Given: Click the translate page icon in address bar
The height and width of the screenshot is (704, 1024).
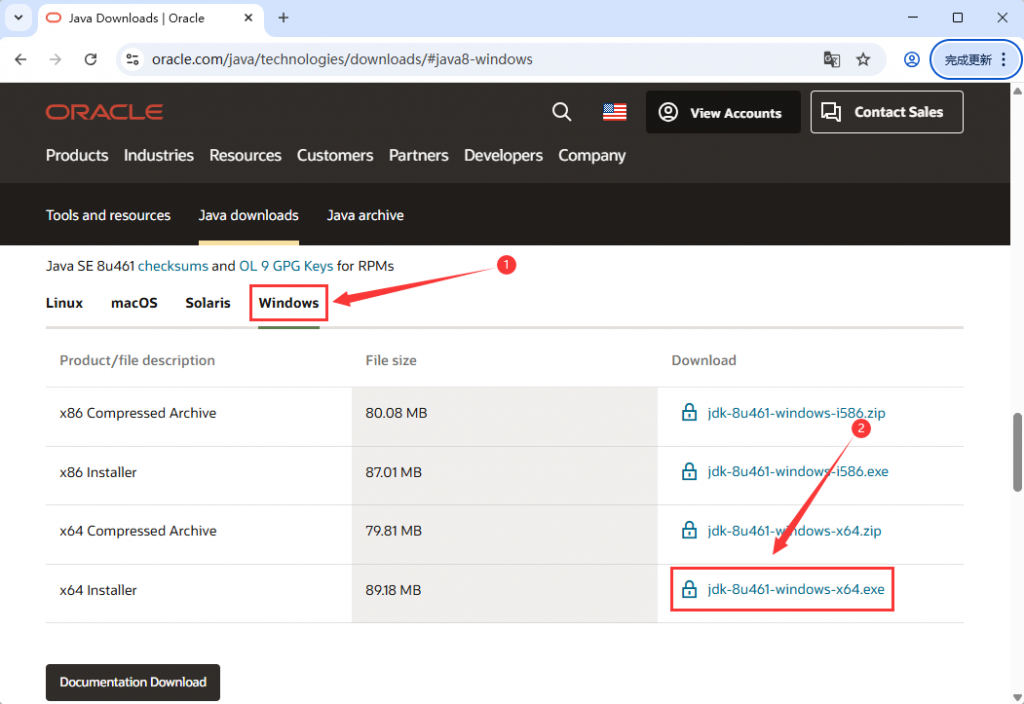Looking at the screenshot, I should 831,59.
